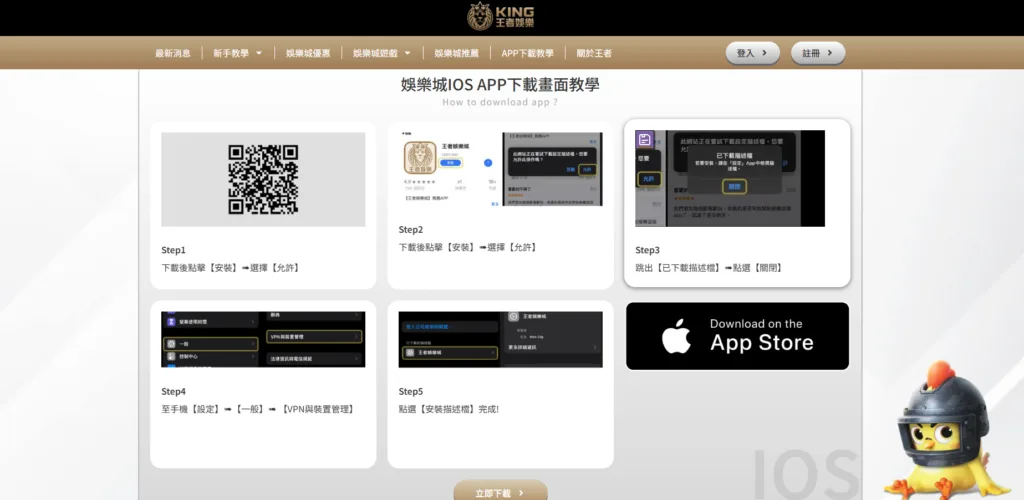1024x500 pixels.
Task: Click Step3 text 跳出【已下載描述檔】➡點選【關閉】
Action: click(x=709, y=268)
